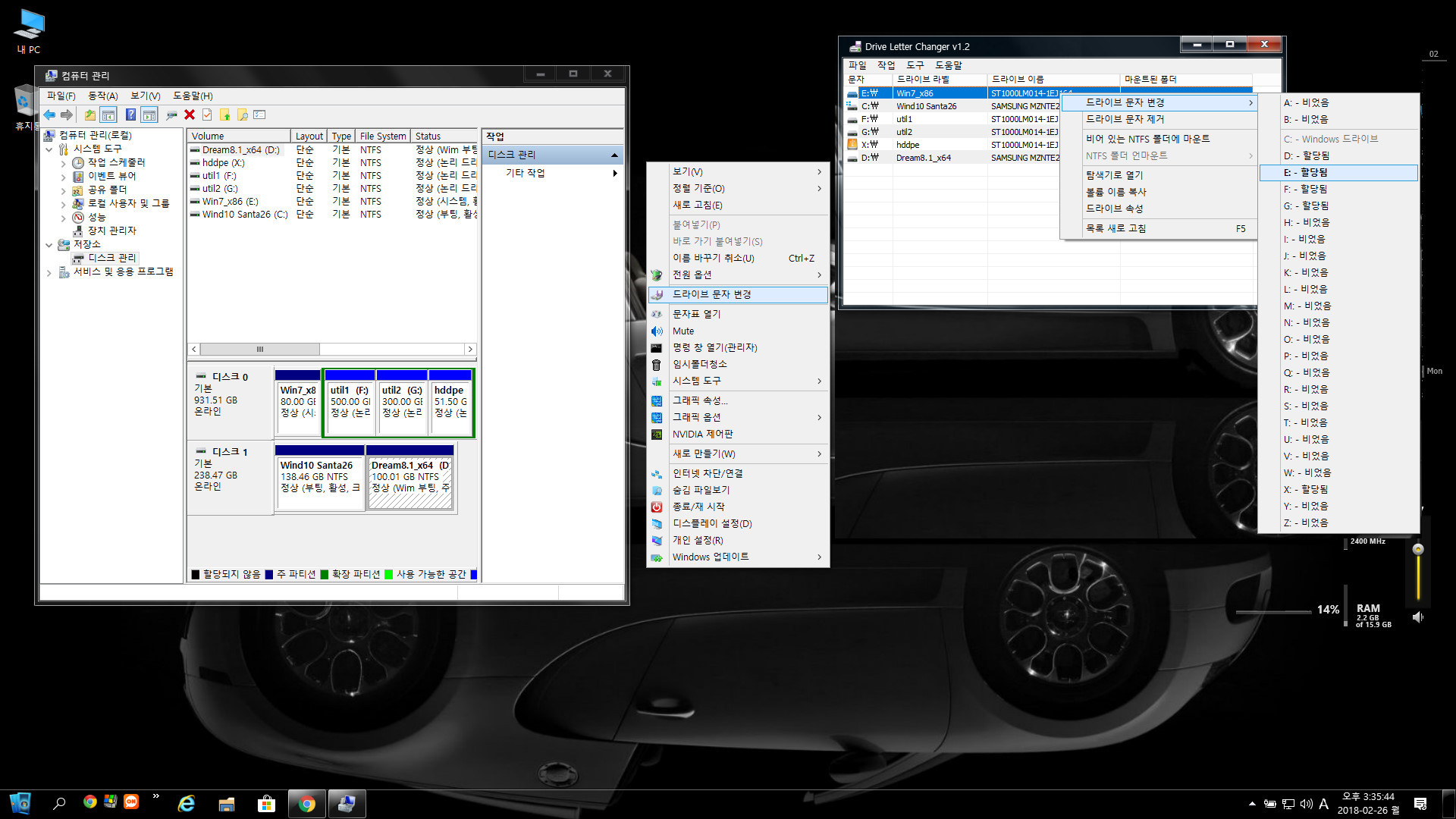Click the Wind10 Santa26 partition block
The height and width of the screenshot is (819, 1456).
(320, 478)
